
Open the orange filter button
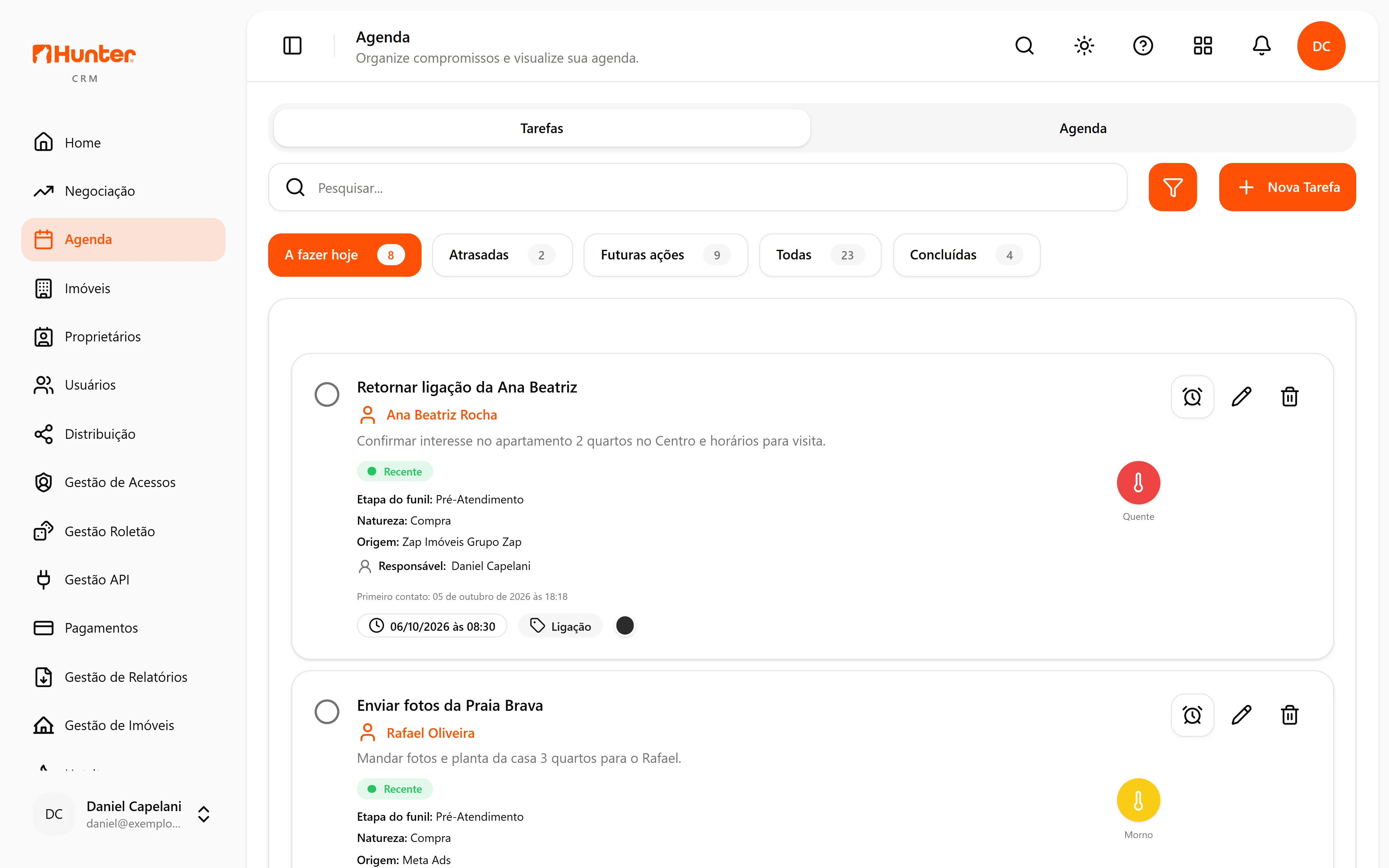1172,187
